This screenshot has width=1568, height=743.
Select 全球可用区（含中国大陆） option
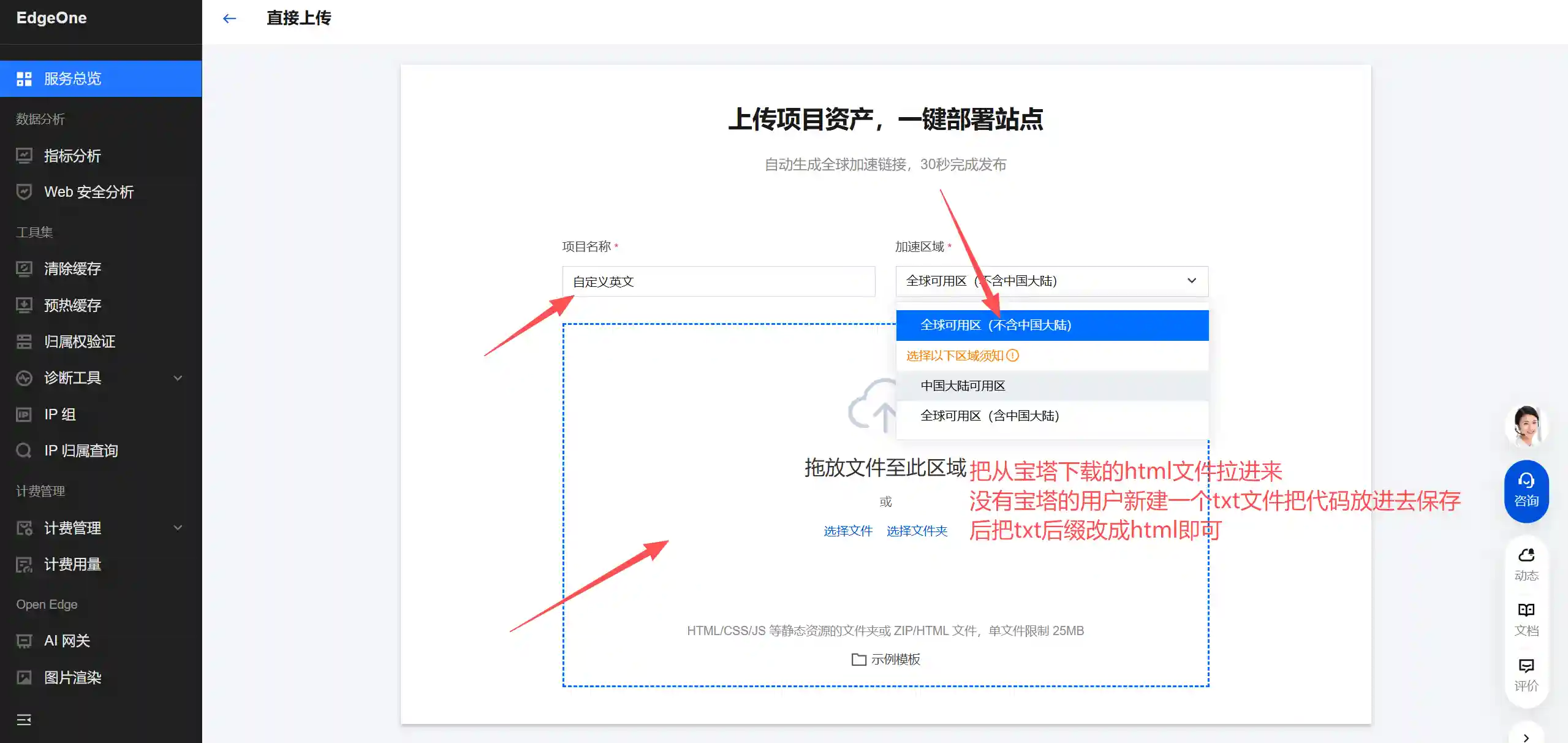point(1052,416)
